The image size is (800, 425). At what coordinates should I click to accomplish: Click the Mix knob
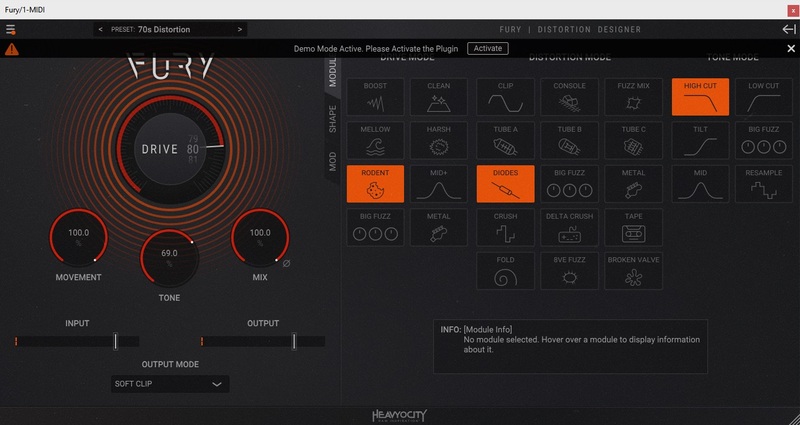[260, 237]
